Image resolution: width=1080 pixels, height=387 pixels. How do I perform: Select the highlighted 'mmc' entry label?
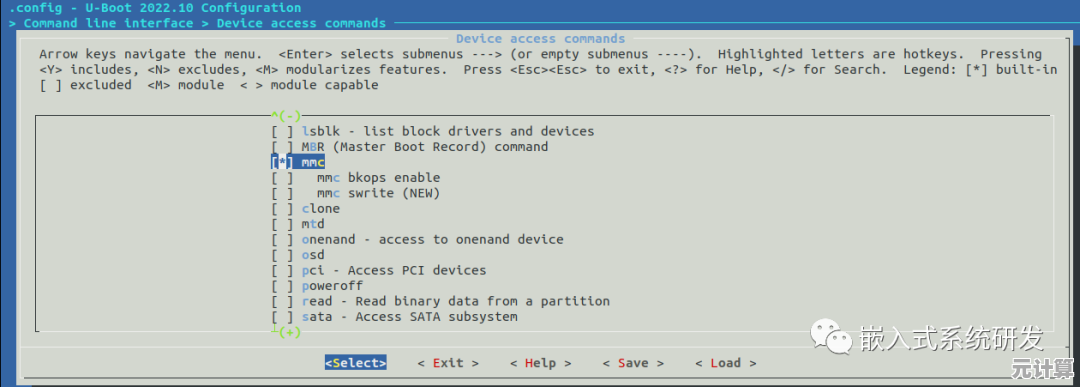(313, 163)
